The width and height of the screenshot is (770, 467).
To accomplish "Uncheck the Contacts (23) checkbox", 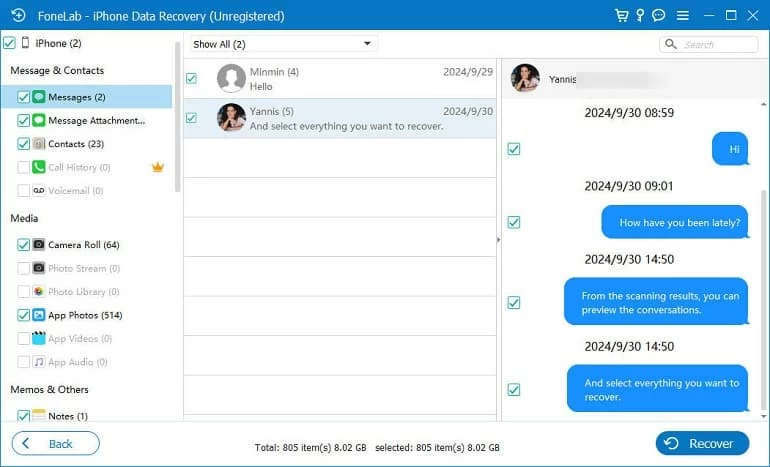I will 24,144.
